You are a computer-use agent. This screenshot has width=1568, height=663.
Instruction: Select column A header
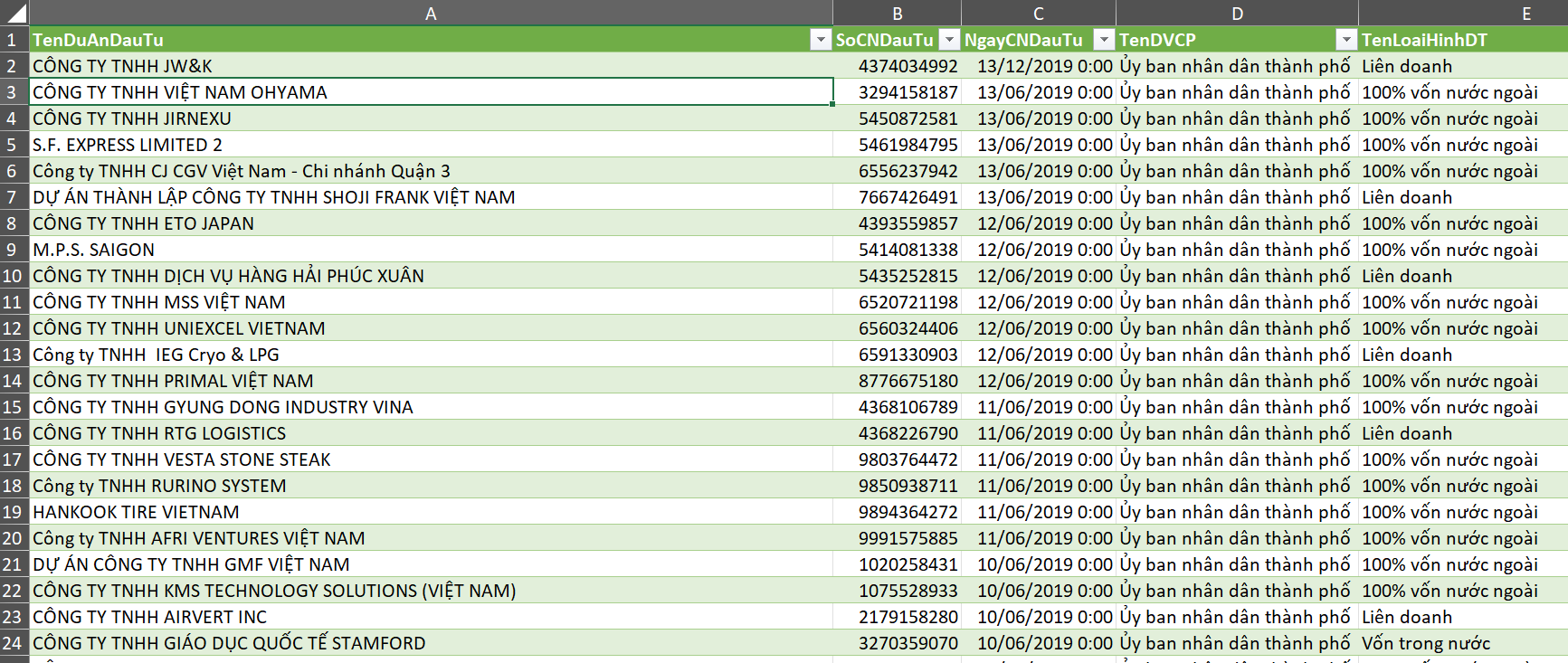click(431, 13)
